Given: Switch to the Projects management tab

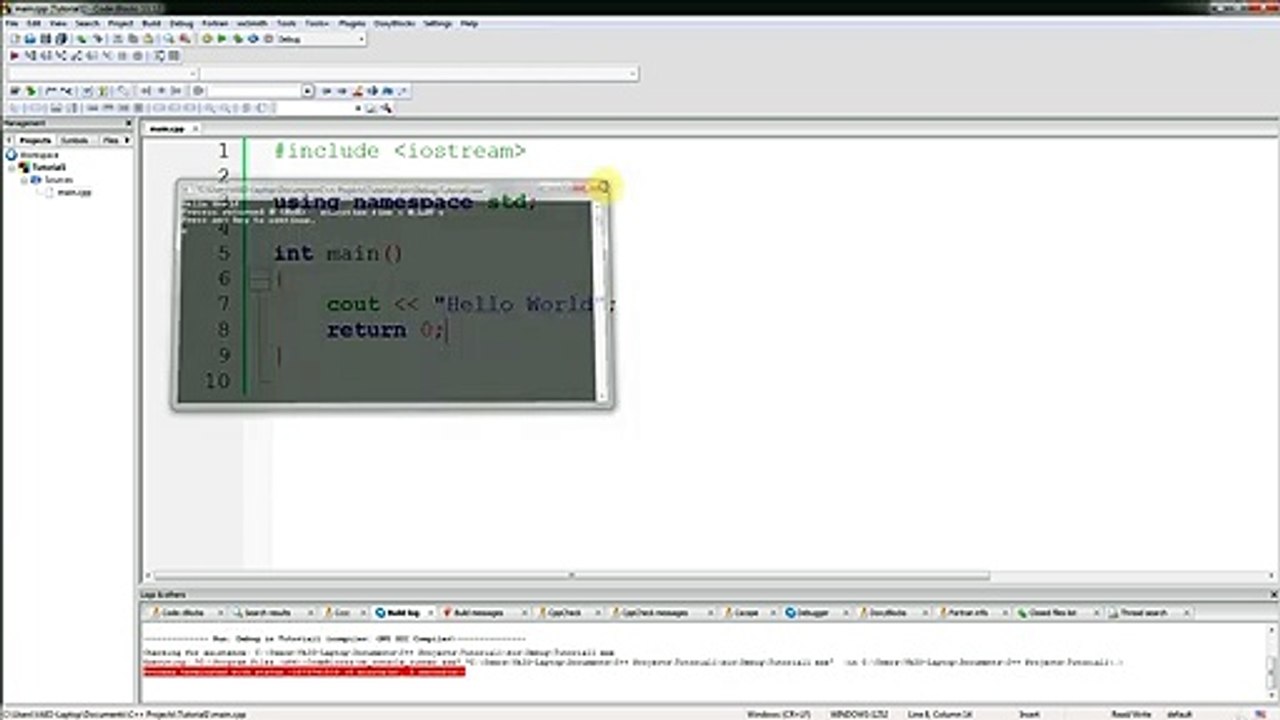Looking at the screenshot, I should [35, 140].
